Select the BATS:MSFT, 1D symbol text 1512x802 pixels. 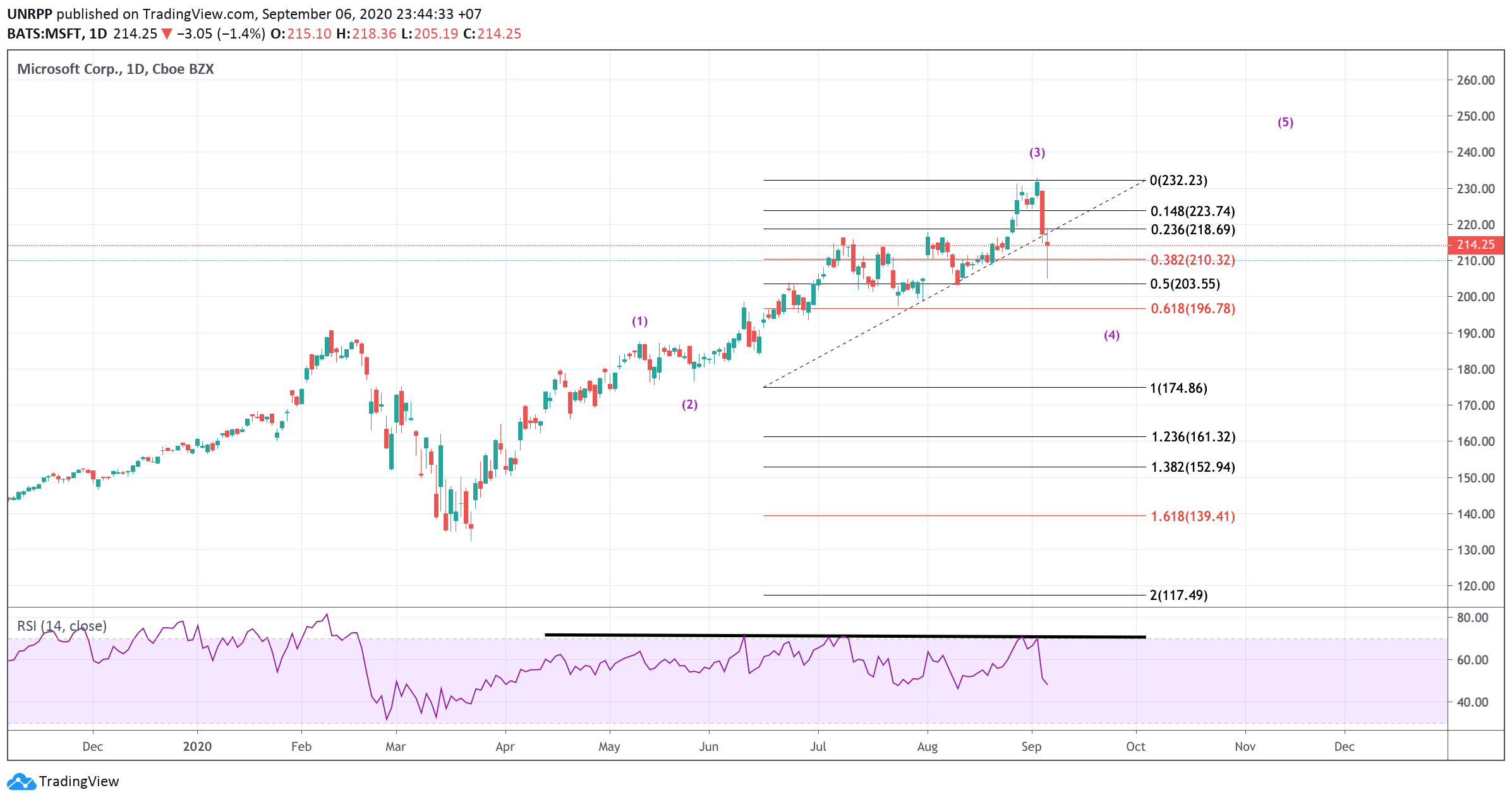pyautogui.click(x=57, y=33)
